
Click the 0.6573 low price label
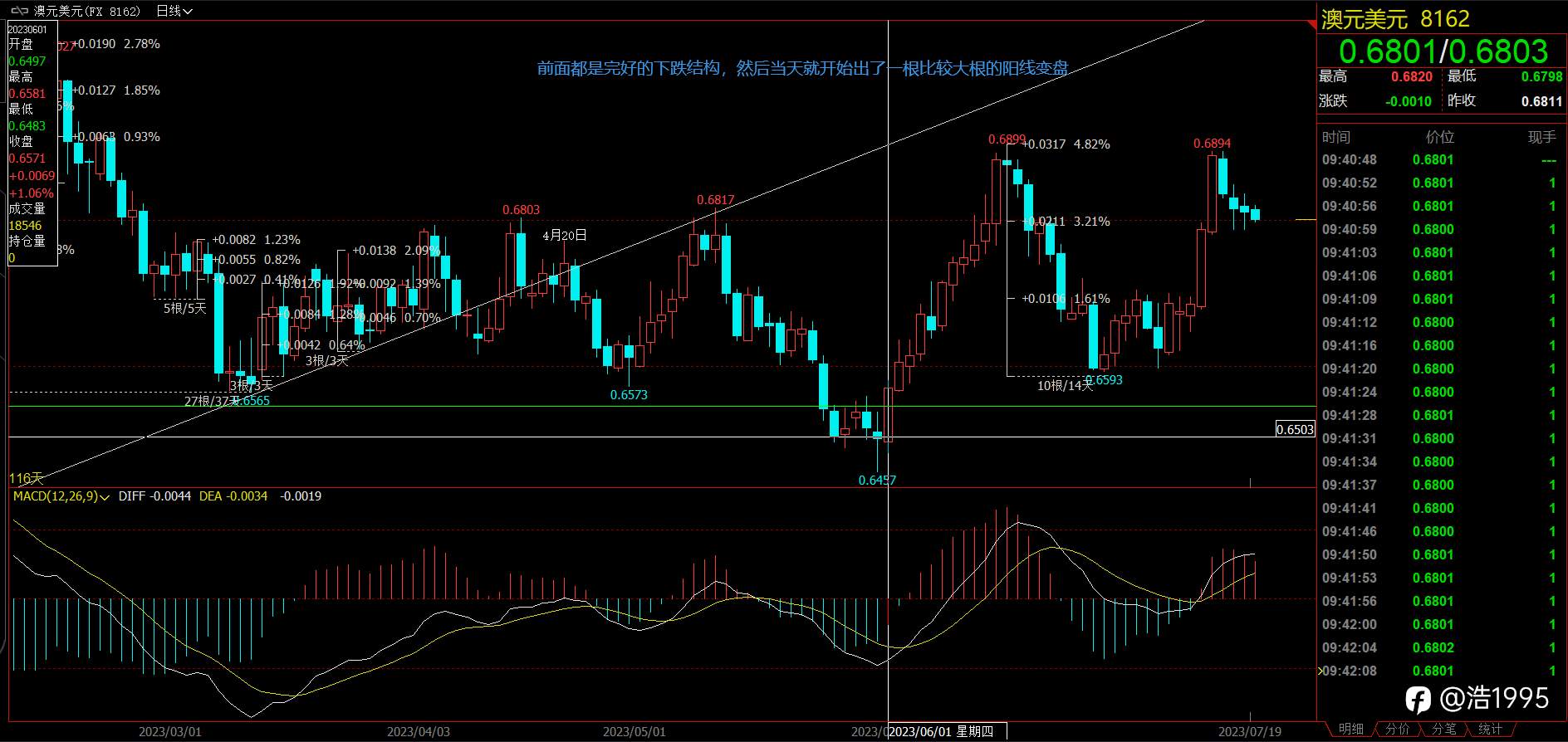pyautogui.click(x=629, y=395)
